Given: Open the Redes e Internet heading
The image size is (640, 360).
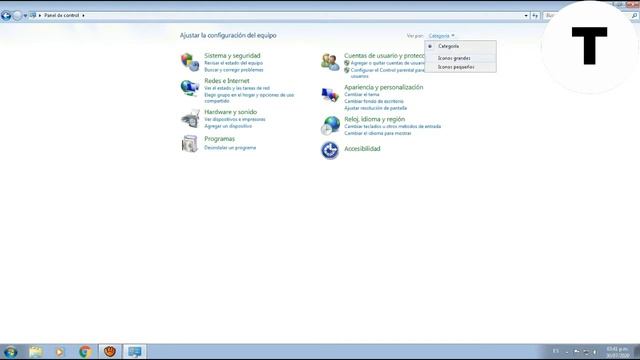Looking at the screenshot, I should (x=227, y=81).
